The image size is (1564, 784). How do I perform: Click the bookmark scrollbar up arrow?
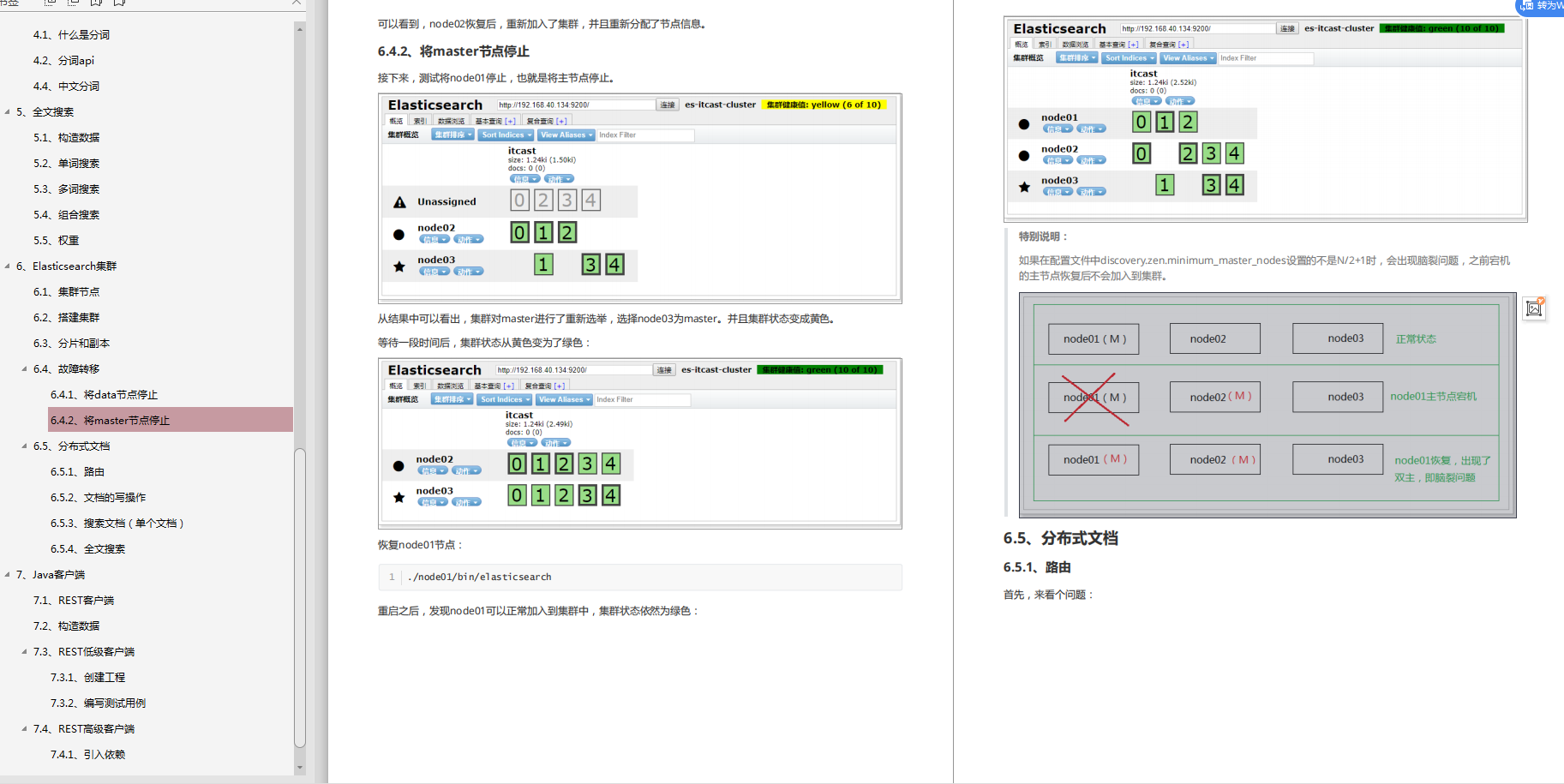coord(299,29)
